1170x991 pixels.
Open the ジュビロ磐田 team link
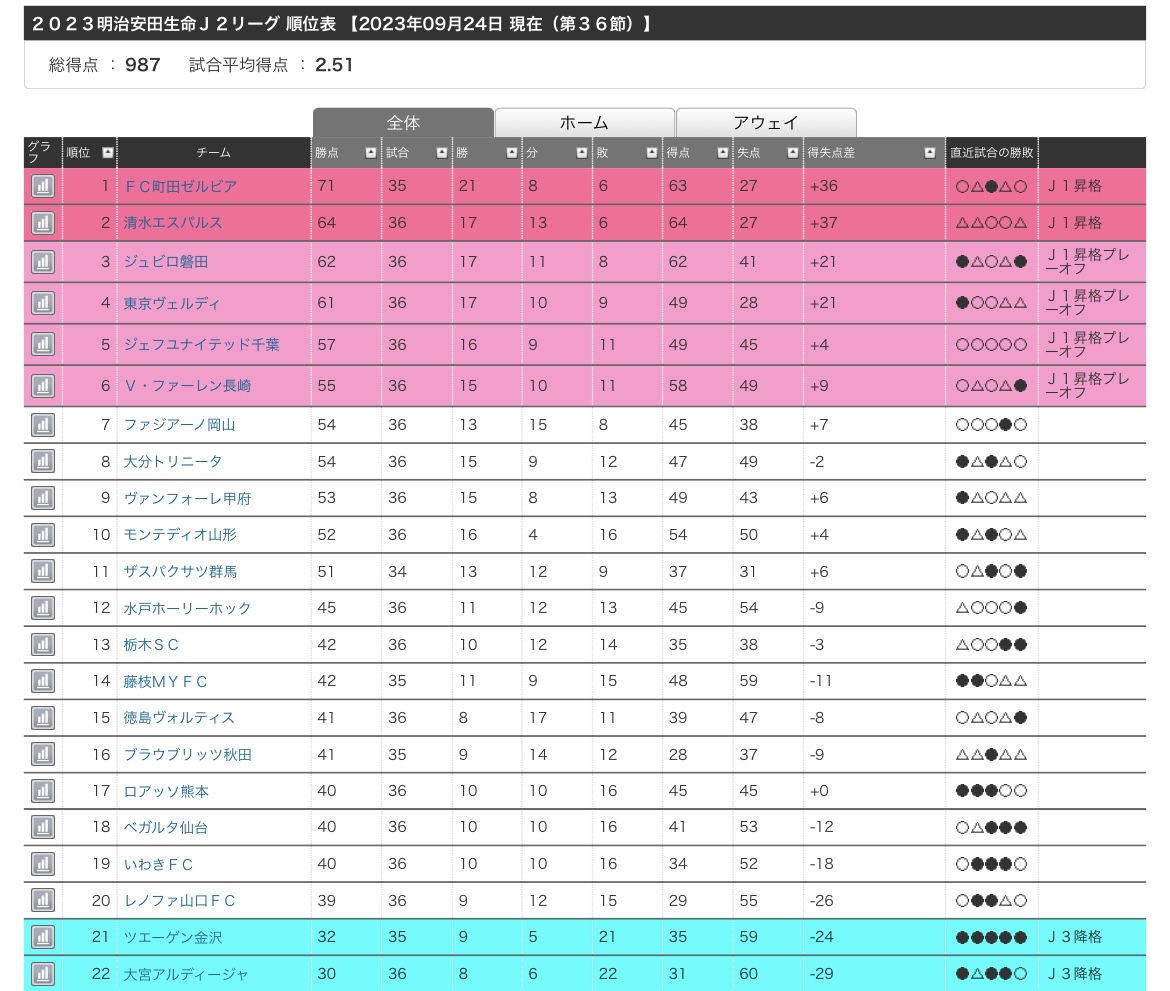pyautogui.click(x=166, y=262)
